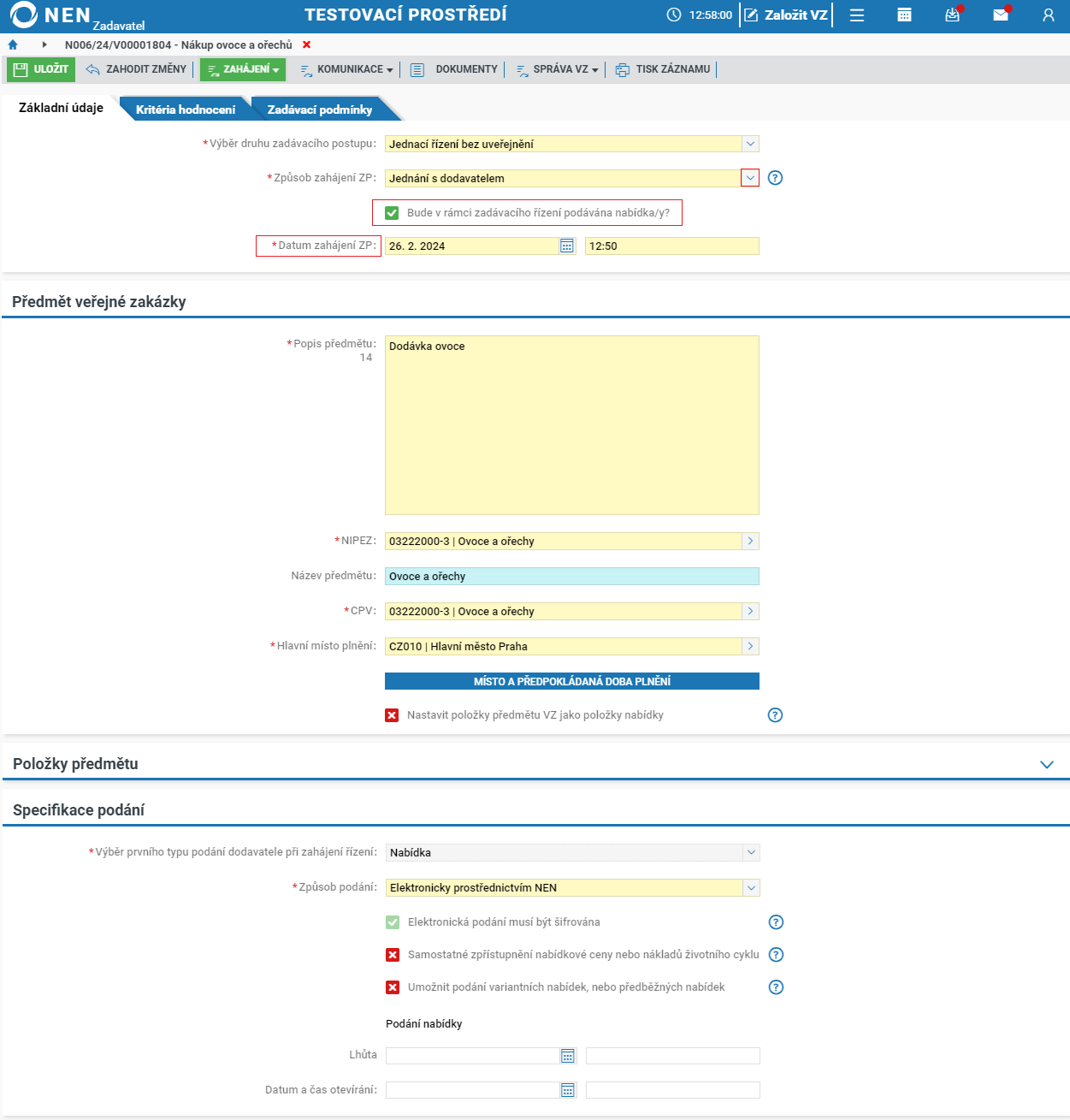
Task: Click the CPV field value
Action: [x=564, y=611]
